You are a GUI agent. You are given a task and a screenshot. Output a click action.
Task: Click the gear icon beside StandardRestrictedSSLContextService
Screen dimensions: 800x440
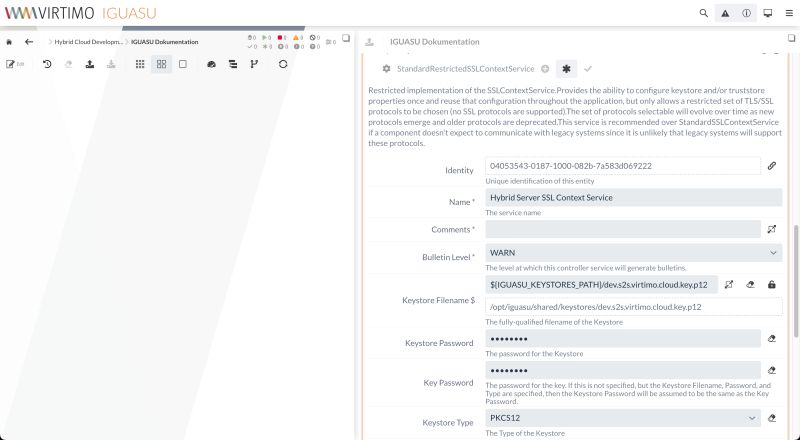(386, 68)
